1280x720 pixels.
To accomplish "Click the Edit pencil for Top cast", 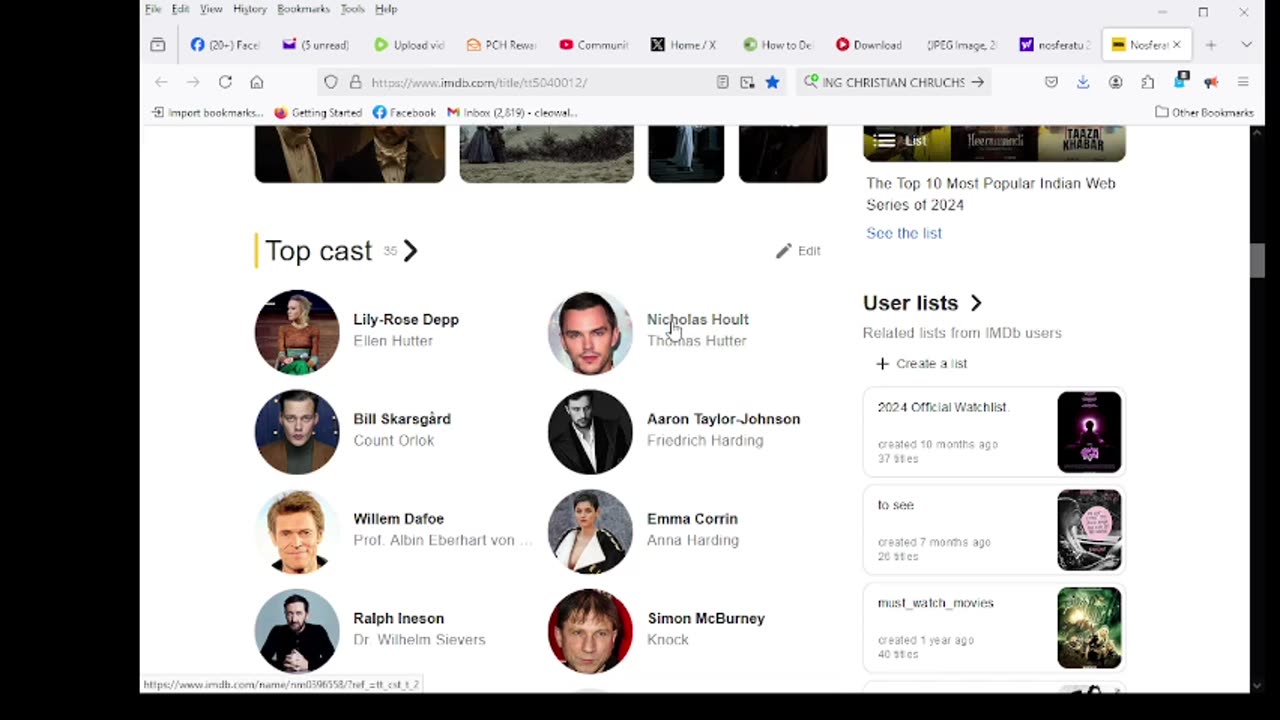I will click(x=798, y=251).
